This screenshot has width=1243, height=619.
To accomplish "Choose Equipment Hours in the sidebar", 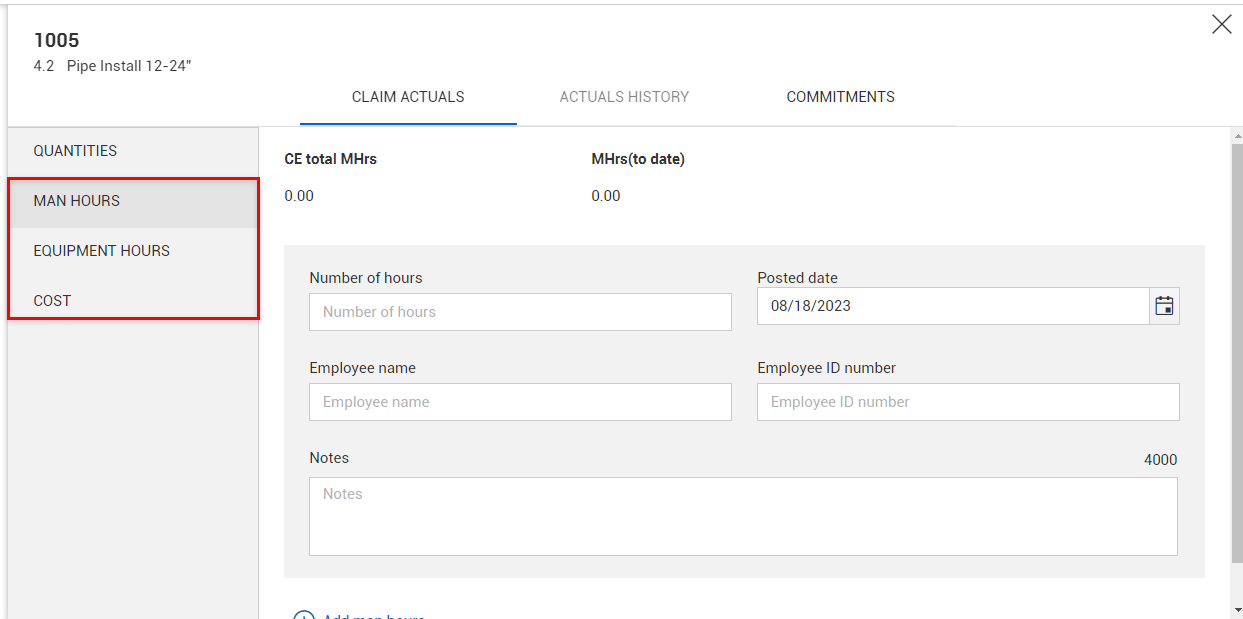I will [x=102, y=251].
